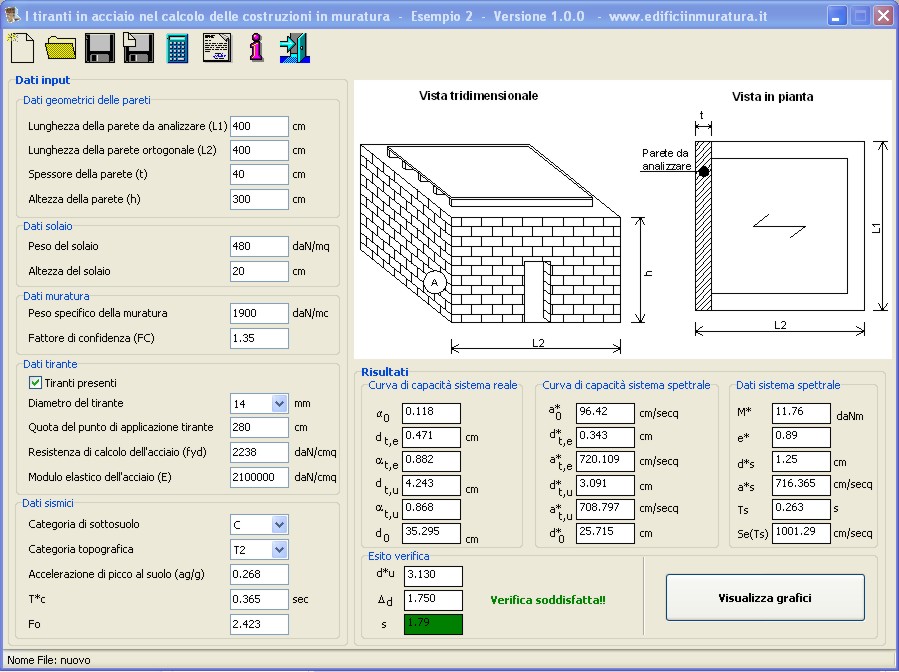Click the 'Fattore di confidenza (FC)' field
The width and height of the screenshot is (899, 672).
pyautogui.click(x=259, y=338)
